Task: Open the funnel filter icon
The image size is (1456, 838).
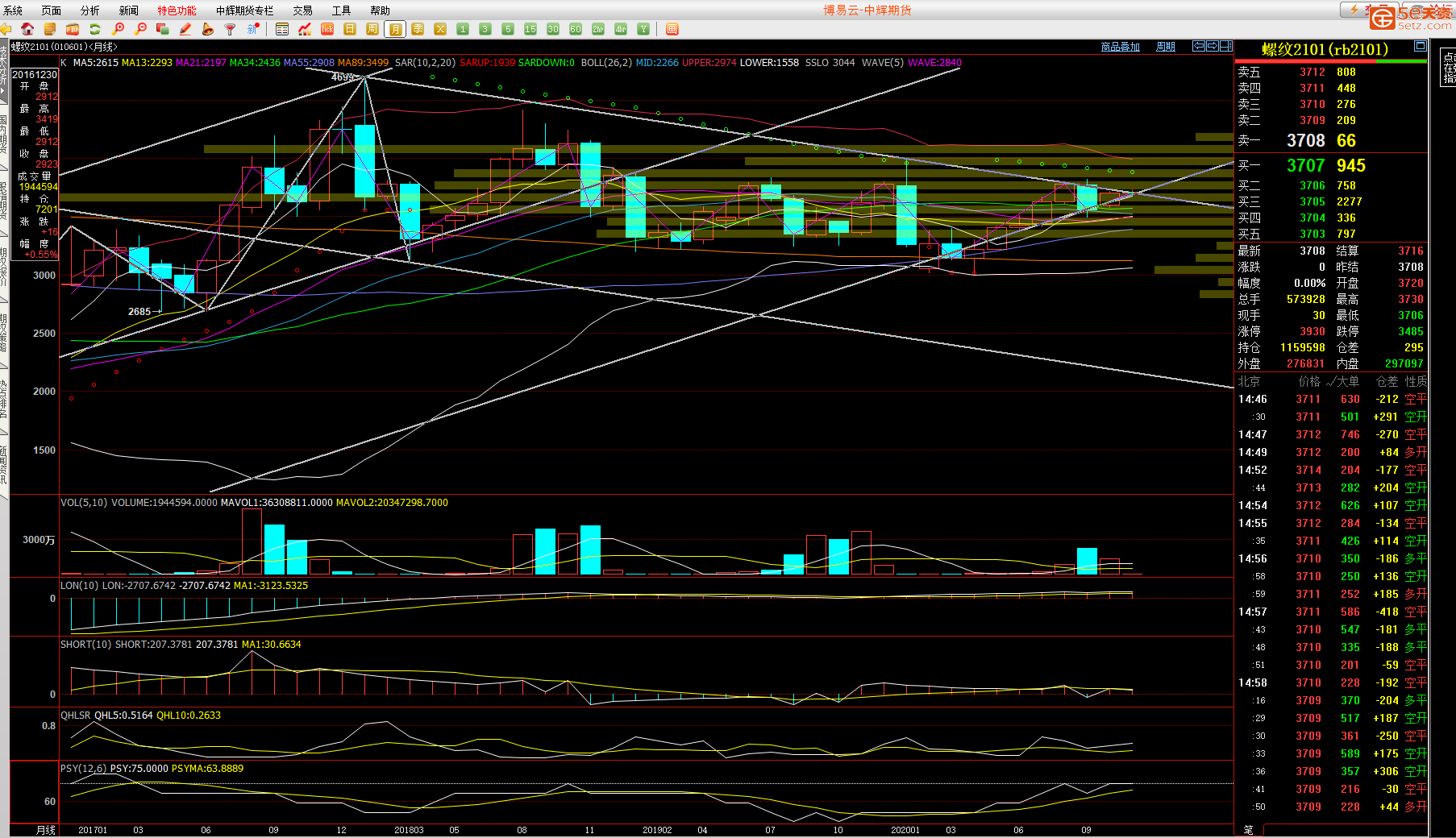Action: coord(231,29)
